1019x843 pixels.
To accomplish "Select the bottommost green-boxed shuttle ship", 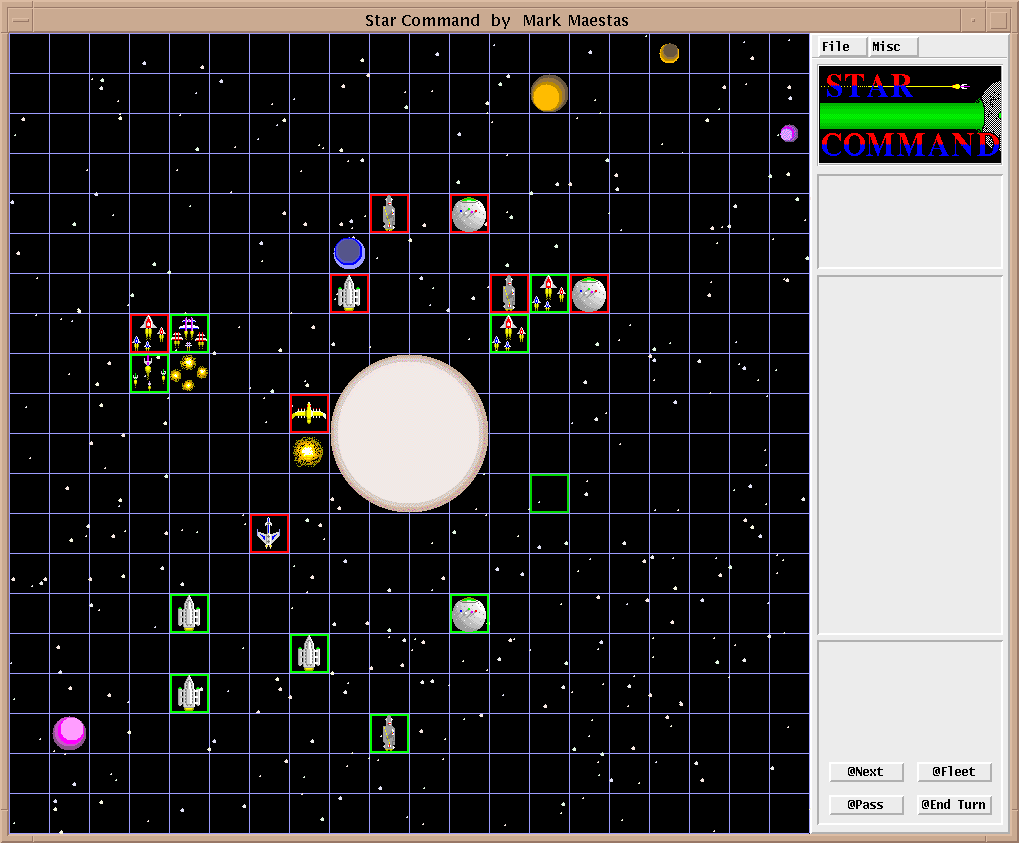I will pos(389,733).
